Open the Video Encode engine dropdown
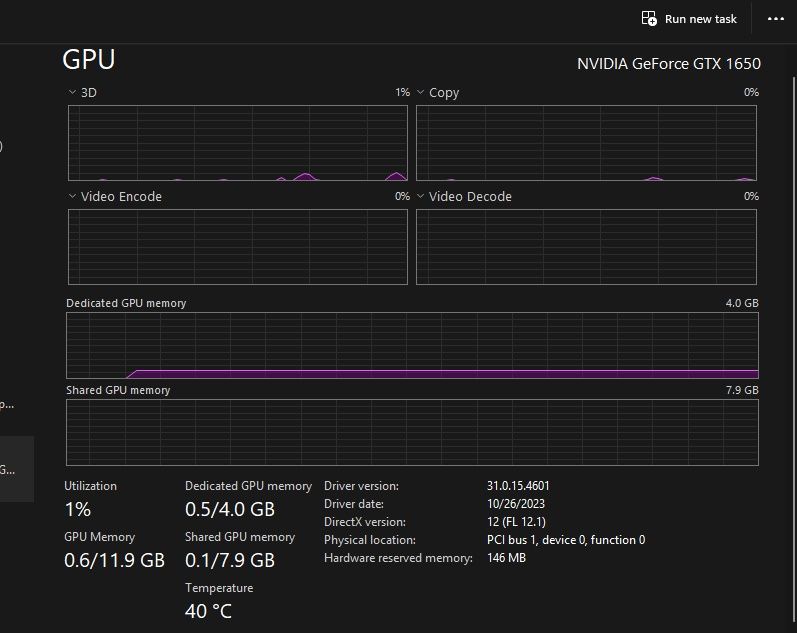The width and height of the screenshot is (797, 633). (72, 196)
